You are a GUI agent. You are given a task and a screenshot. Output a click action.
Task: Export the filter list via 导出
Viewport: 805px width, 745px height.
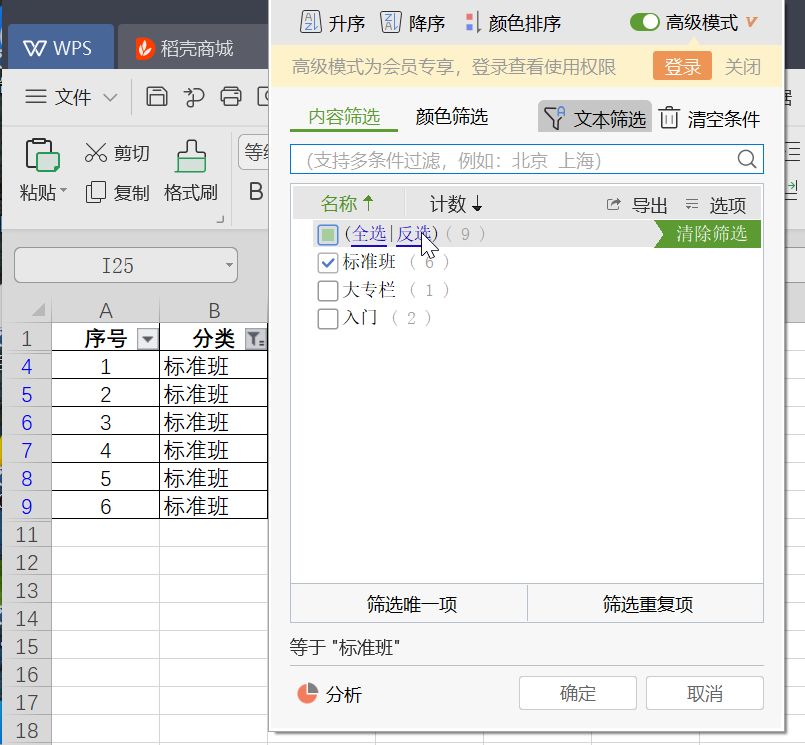(x=637, y=205)
